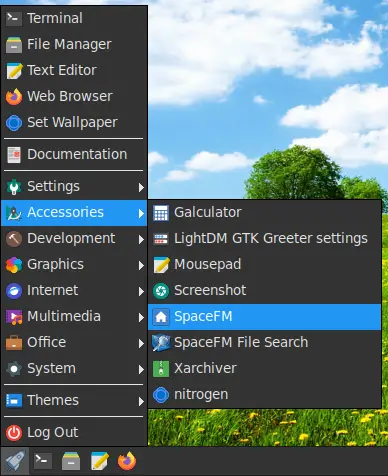Viewport: 388px width, 476px height.
Task: Click the 'Themes' label
Action: click(x=53, y=400)
